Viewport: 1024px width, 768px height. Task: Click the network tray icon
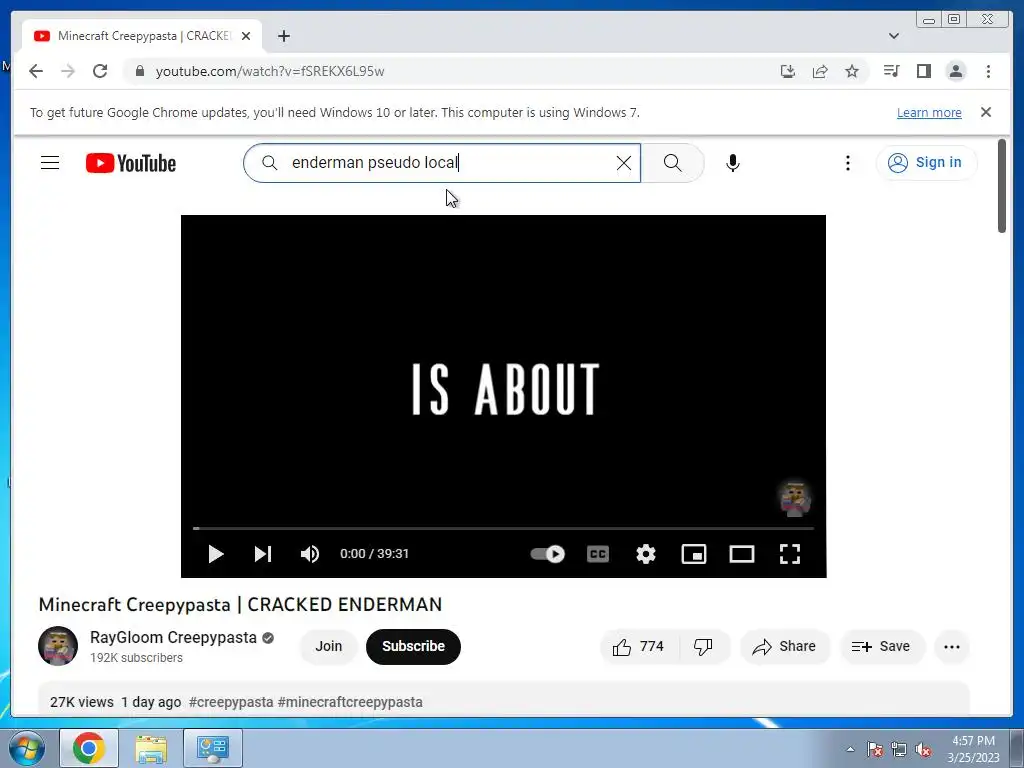pyautogui.click(x=899, y=749)
